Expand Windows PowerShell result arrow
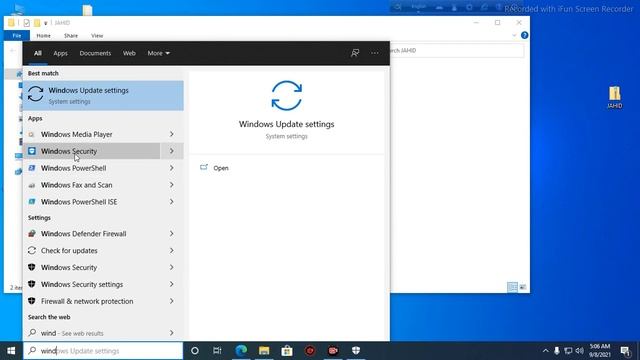The width and height of the screenshot is (640, 360). click(172, 168)
